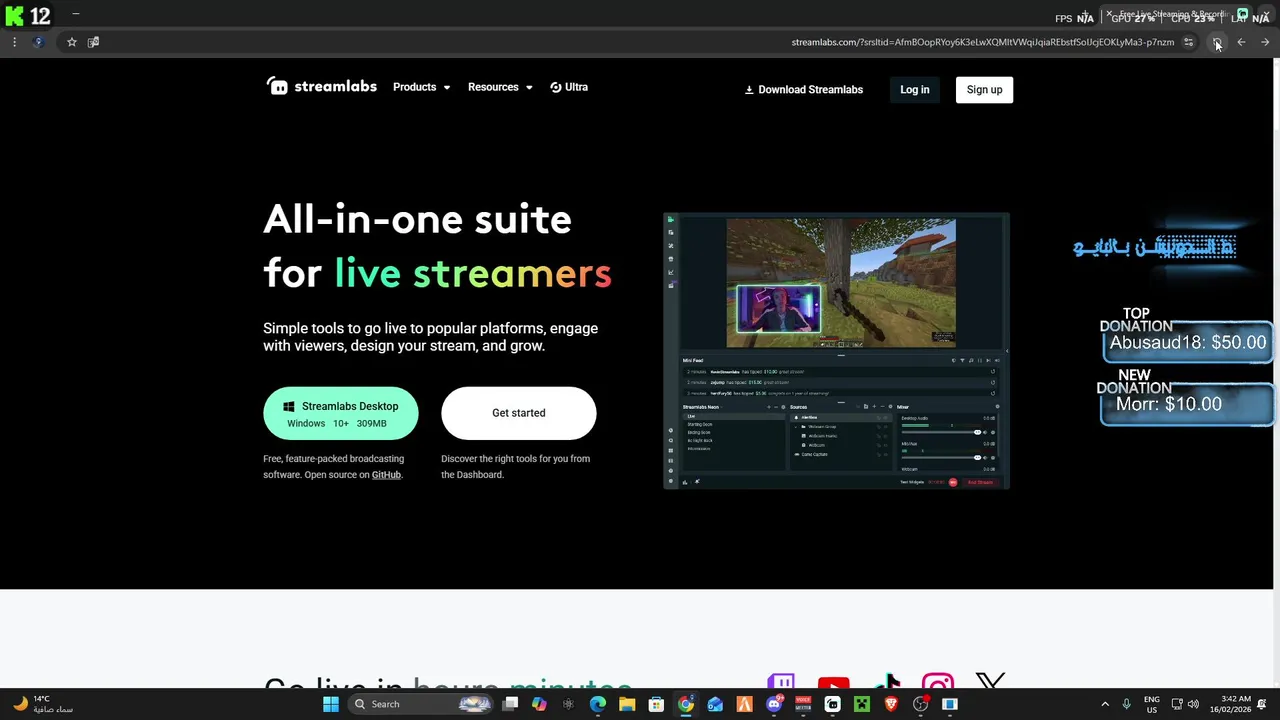Viewport: 1280px width, 720px height.
Task: Click the Task View taskbar icon
Action: [510, 704]
